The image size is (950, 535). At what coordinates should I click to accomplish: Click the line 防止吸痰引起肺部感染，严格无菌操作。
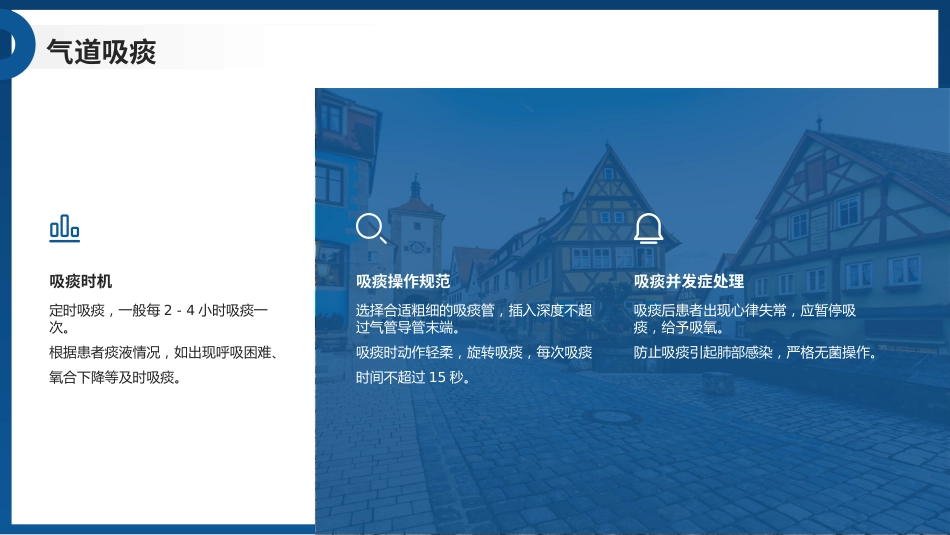[756, 352]
